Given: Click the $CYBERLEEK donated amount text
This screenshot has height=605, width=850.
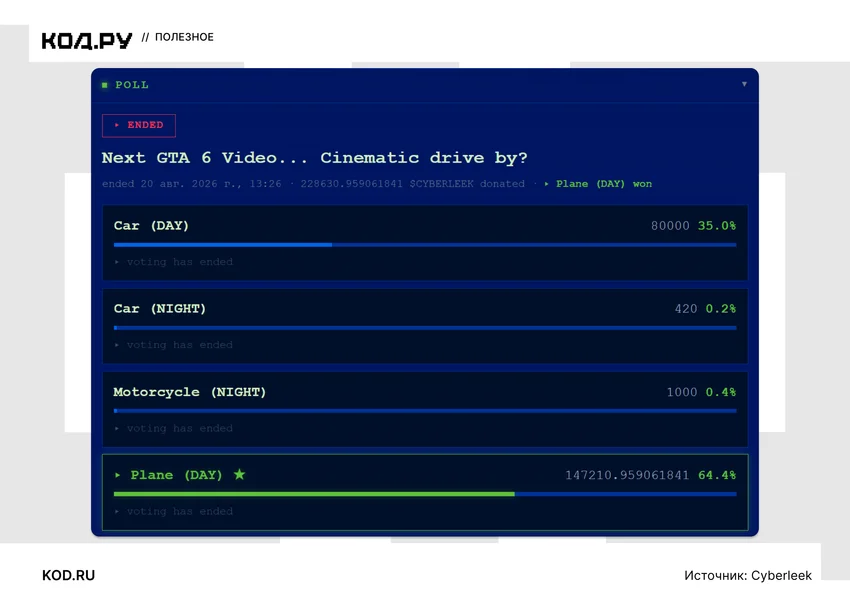Looking at the screenshot, I should (x=413, y=184).
